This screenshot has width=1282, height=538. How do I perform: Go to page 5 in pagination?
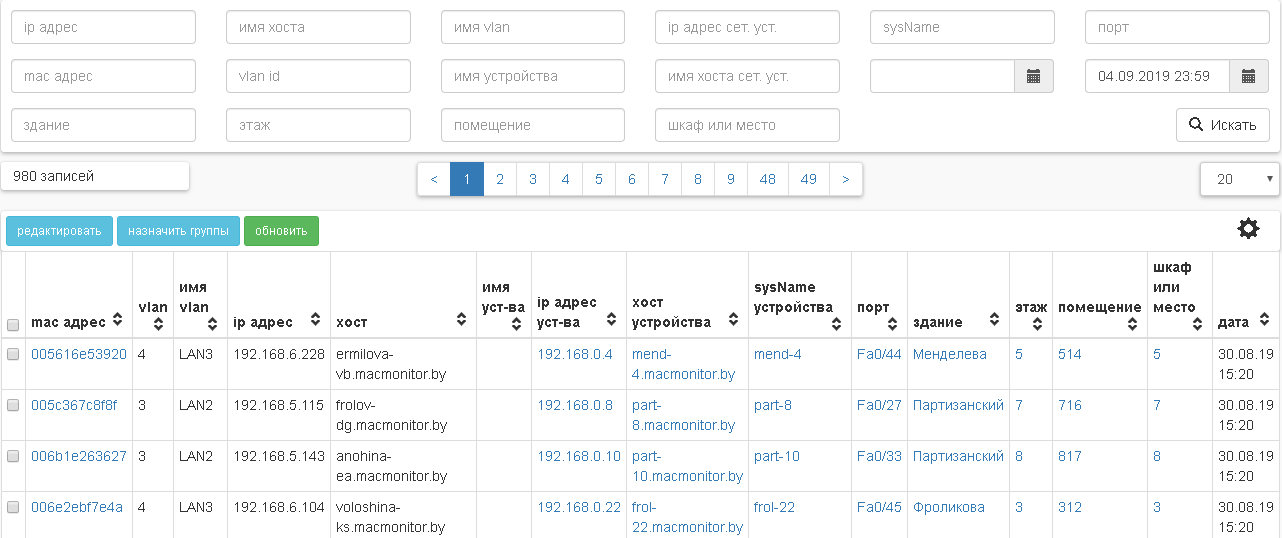(598, 179)
